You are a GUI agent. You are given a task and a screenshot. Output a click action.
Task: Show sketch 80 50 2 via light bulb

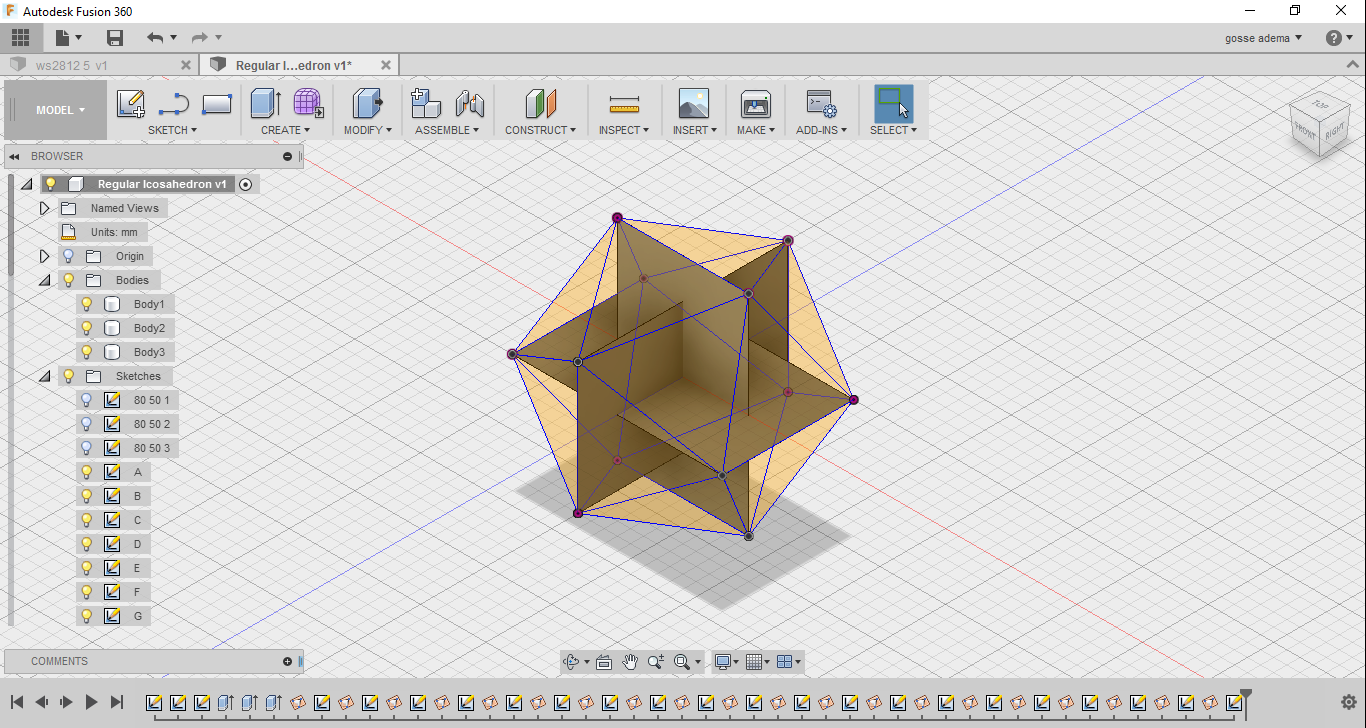click(x=87, y=424)
